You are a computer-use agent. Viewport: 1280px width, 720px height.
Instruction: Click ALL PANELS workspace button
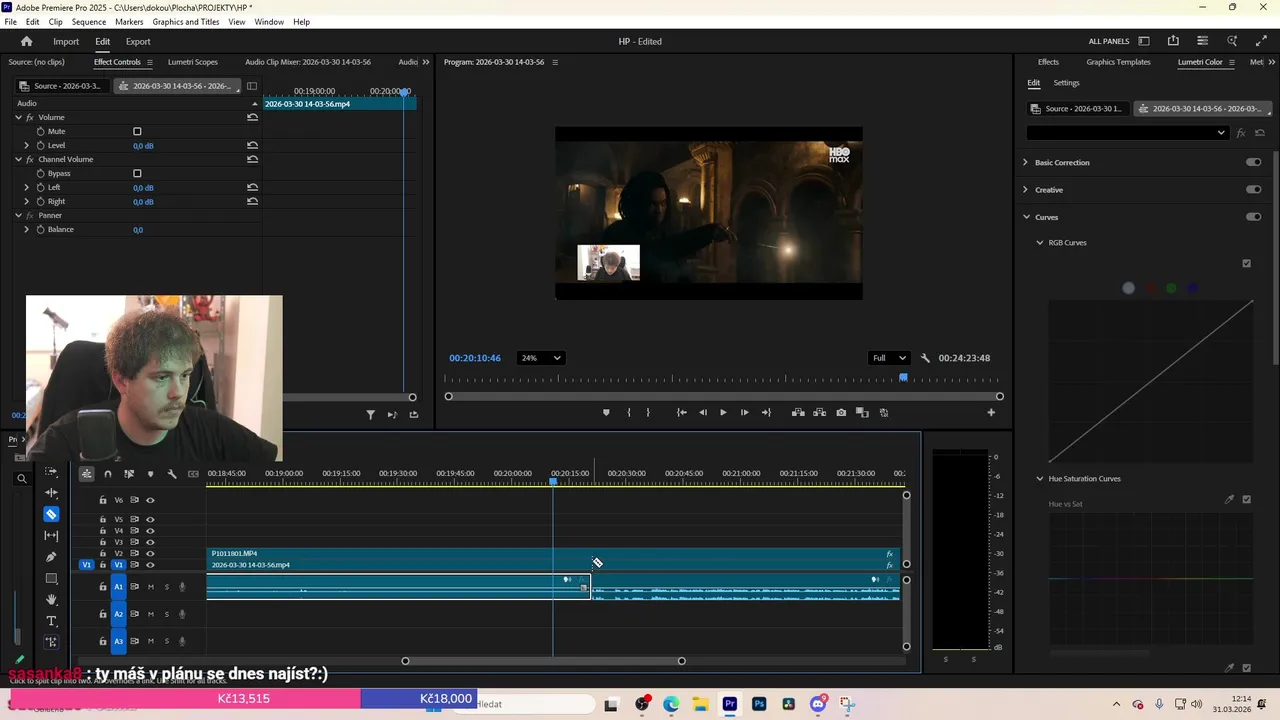click(1109, 41)
